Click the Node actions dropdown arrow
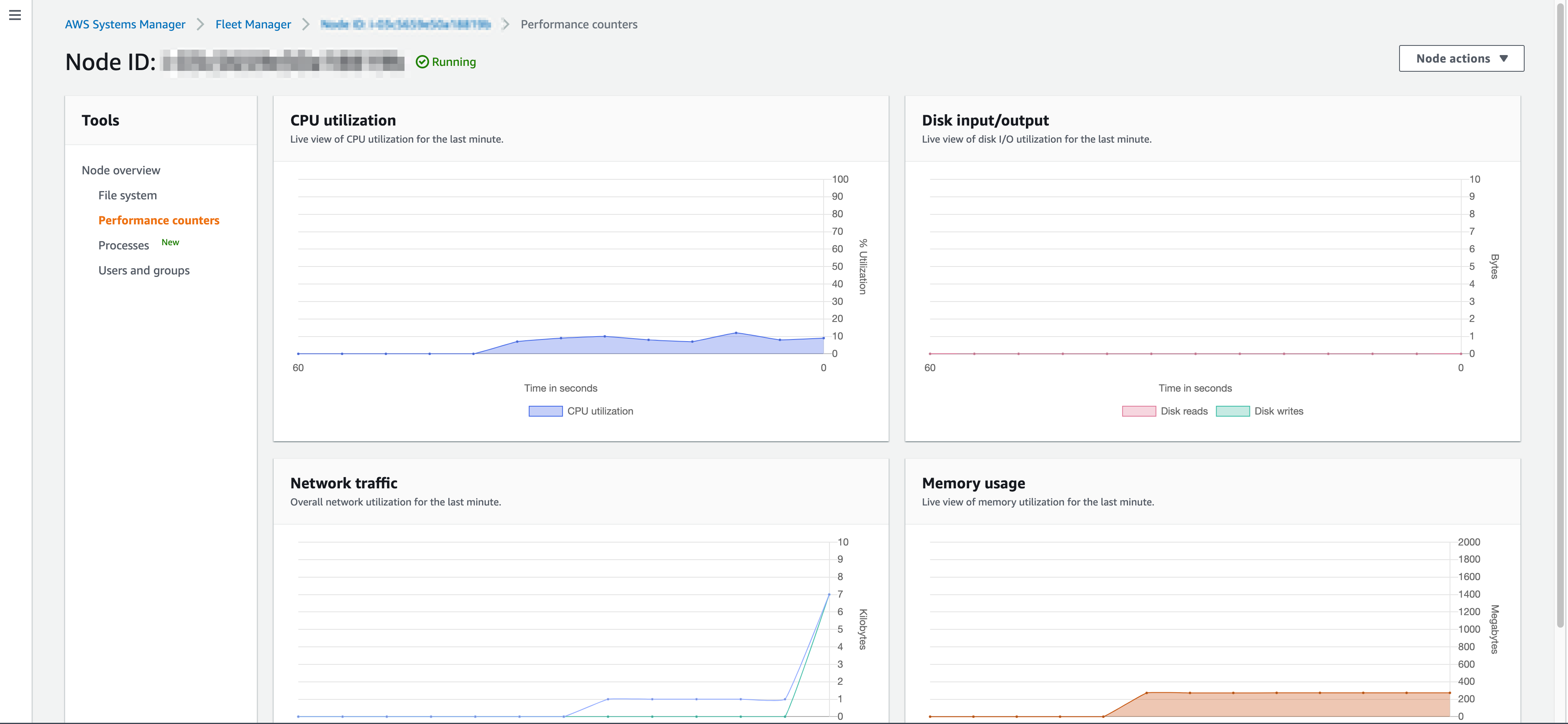The height and width of the screenshot is (724, 1568). pos(1503,58)
